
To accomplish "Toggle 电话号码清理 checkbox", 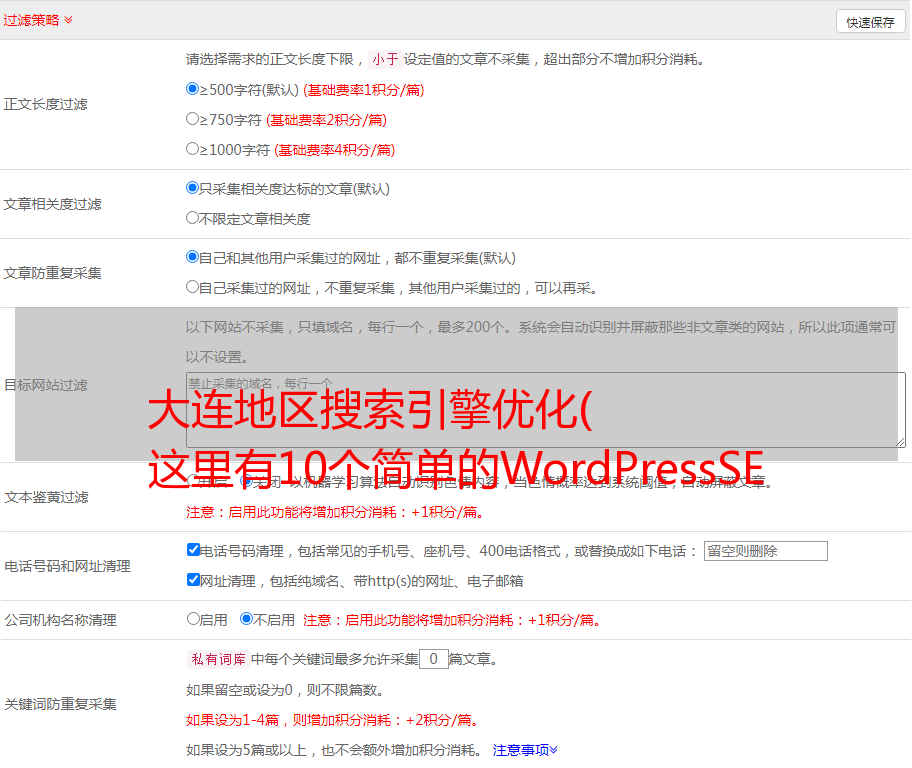I will tap(193, 550).
